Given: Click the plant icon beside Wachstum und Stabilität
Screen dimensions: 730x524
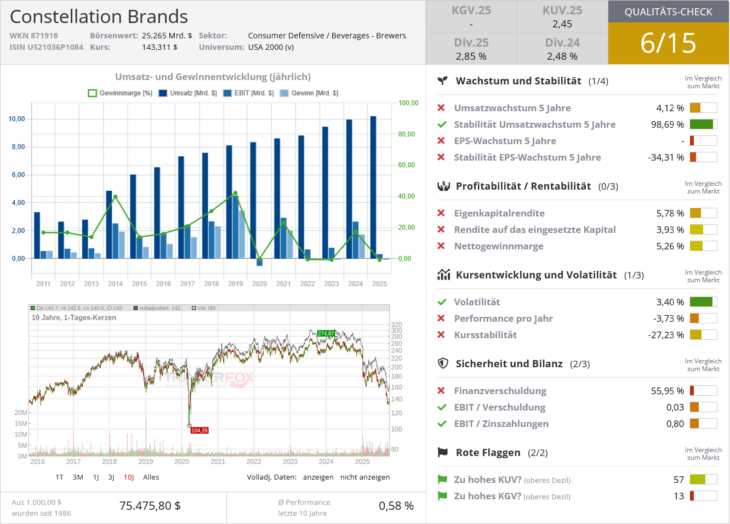Looking at the screenshot, I should [442, 81].
